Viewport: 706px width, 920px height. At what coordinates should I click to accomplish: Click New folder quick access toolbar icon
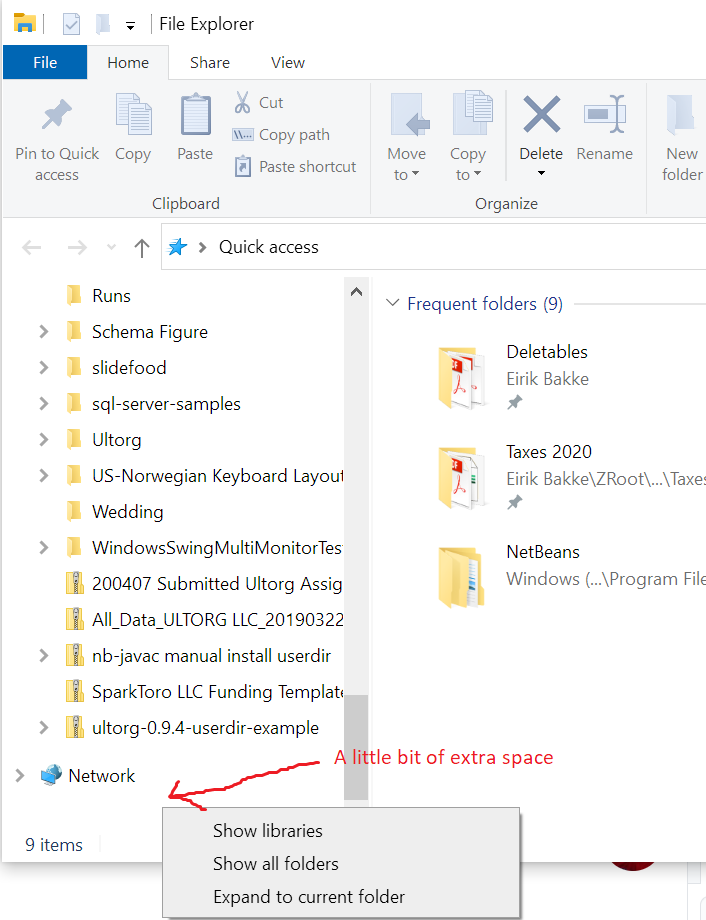coord(103,24)
